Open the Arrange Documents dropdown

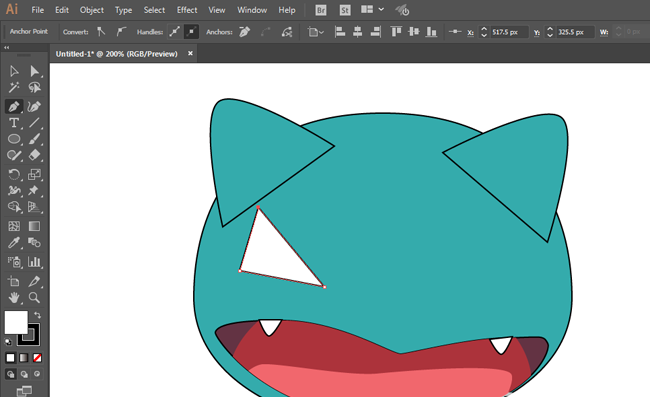click(372, 10)
